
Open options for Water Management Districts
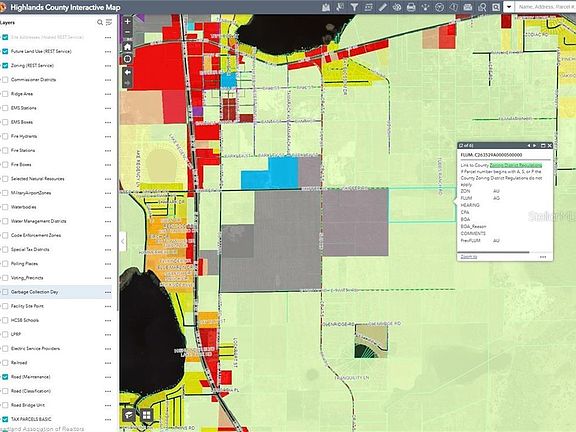108,222
